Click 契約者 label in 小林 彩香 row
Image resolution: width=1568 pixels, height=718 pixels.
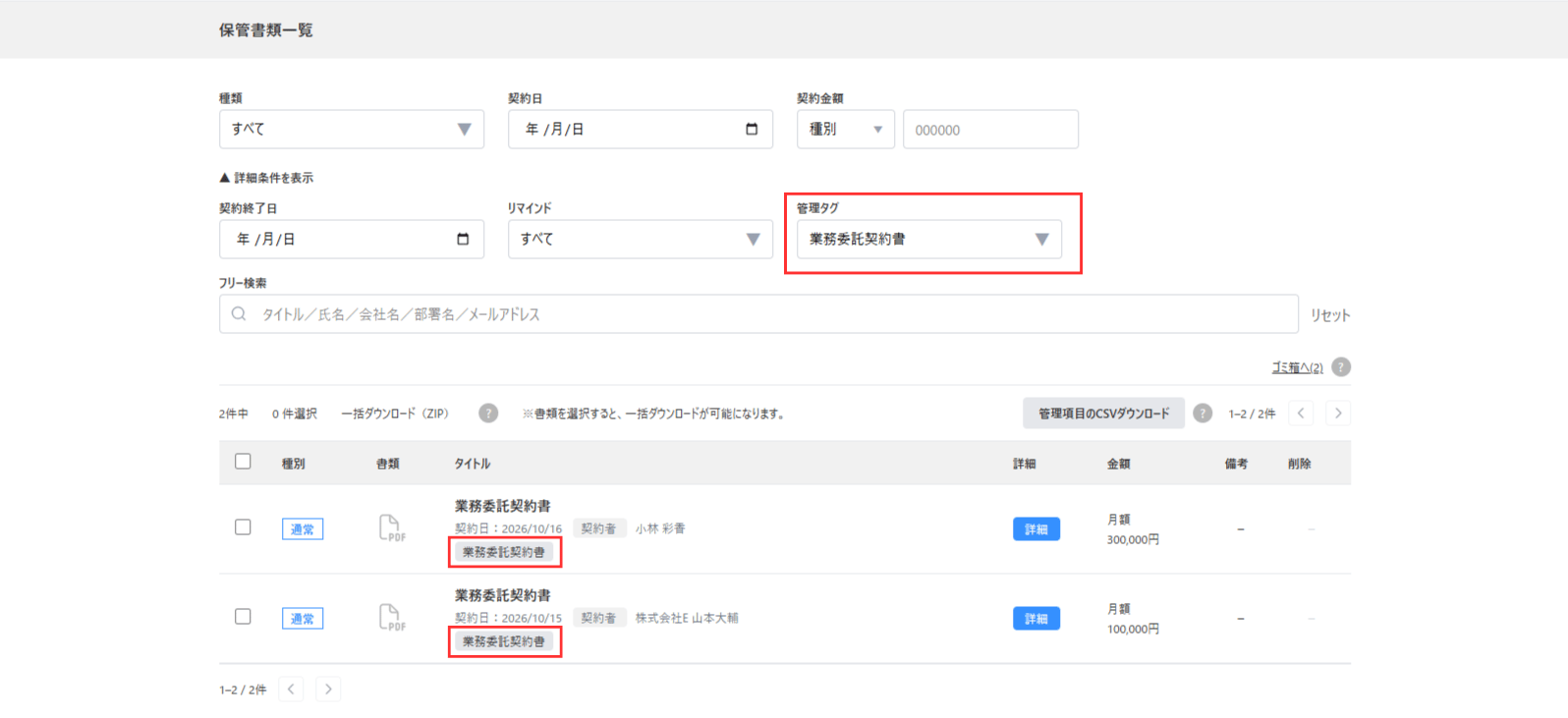[x=598, y=528]
